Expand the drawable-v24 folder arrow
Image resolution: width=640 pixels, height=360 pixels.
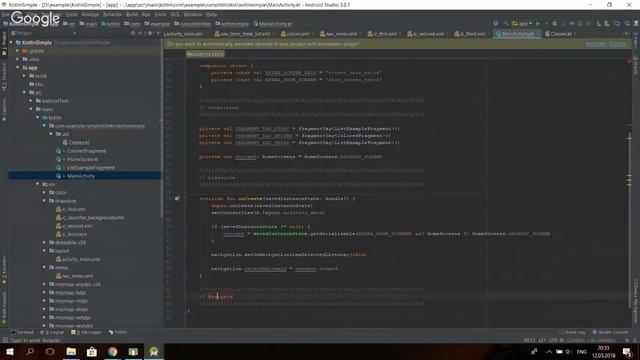click(x=44, y=242)
